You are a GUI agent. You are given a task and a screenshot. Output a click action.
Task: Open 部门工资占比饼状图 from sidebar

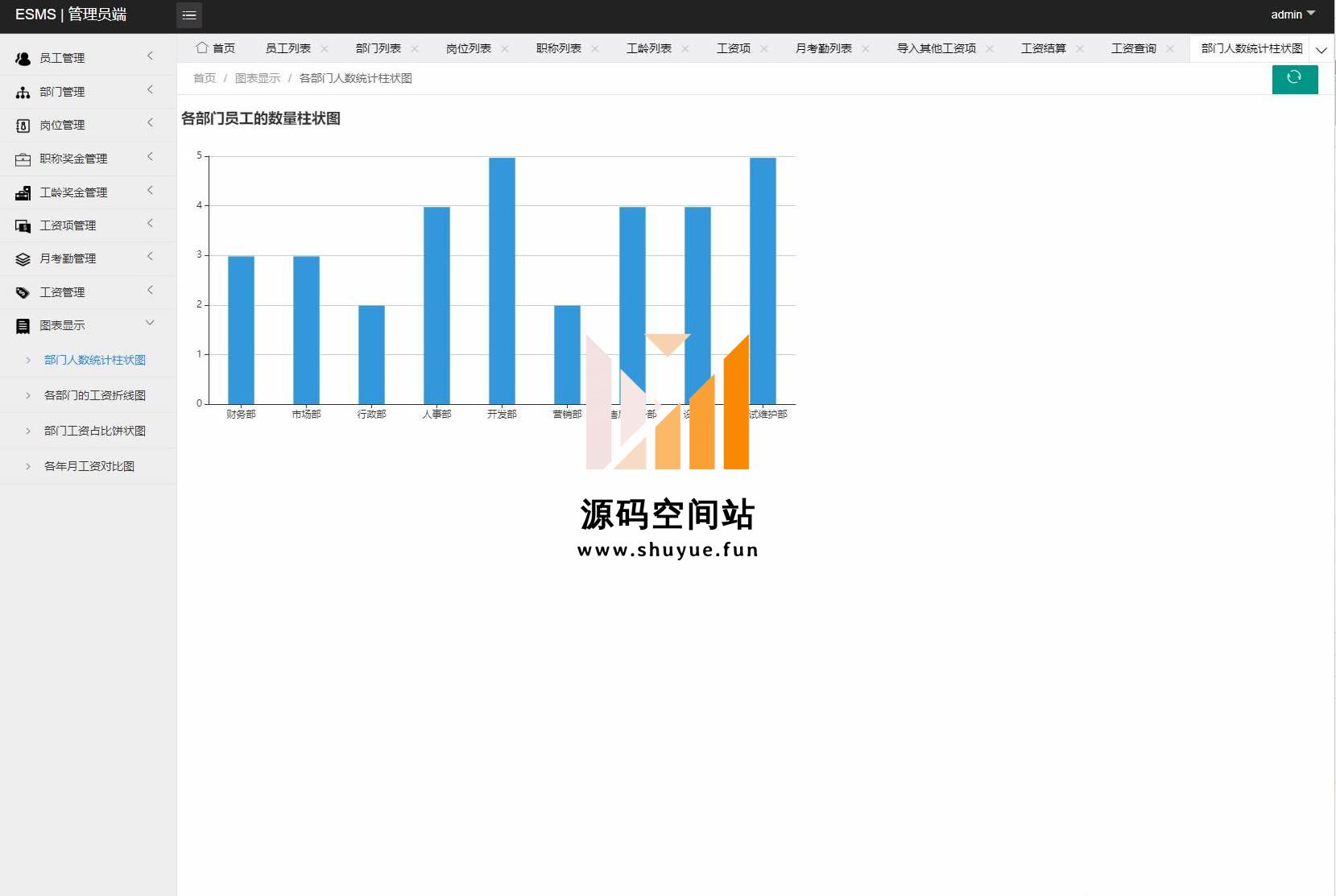[94, 431]
